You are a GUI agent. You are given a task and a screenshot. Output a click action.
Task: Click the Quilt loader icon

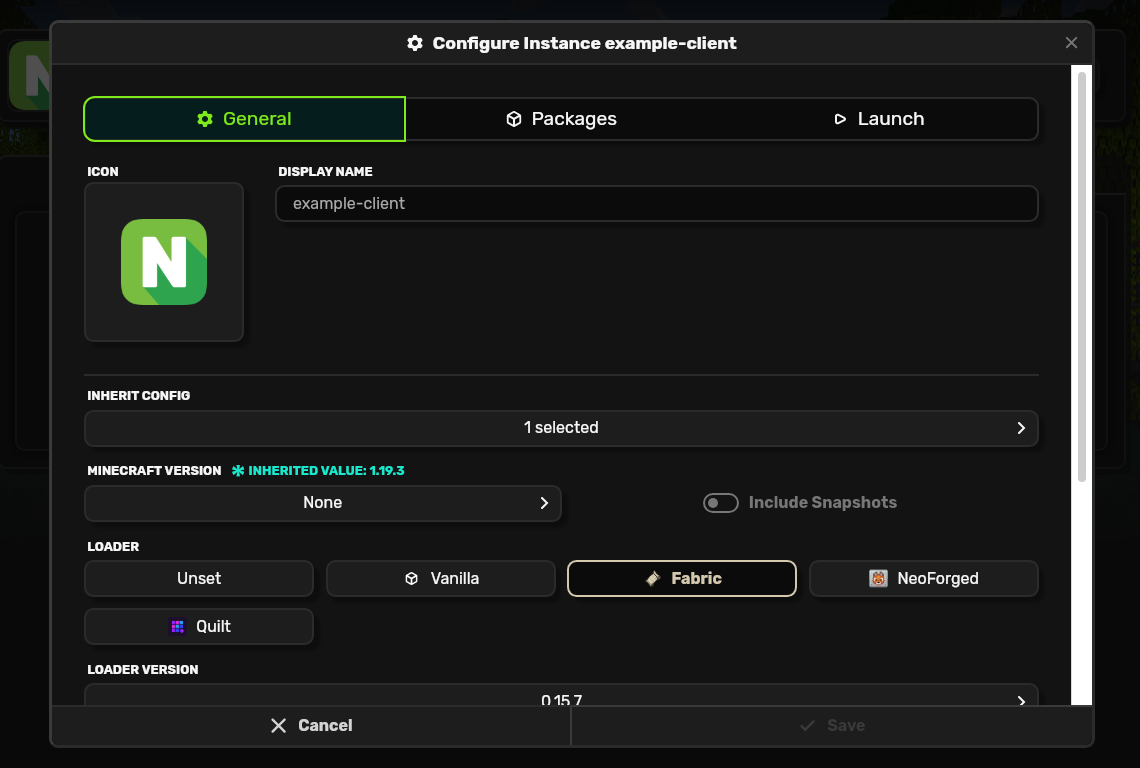[177, 626]
